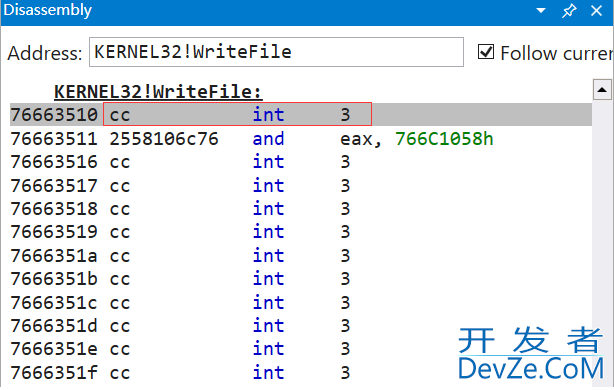614x390 pixels.
Task: Click the scrollbar up arrow
Action: 602,90
